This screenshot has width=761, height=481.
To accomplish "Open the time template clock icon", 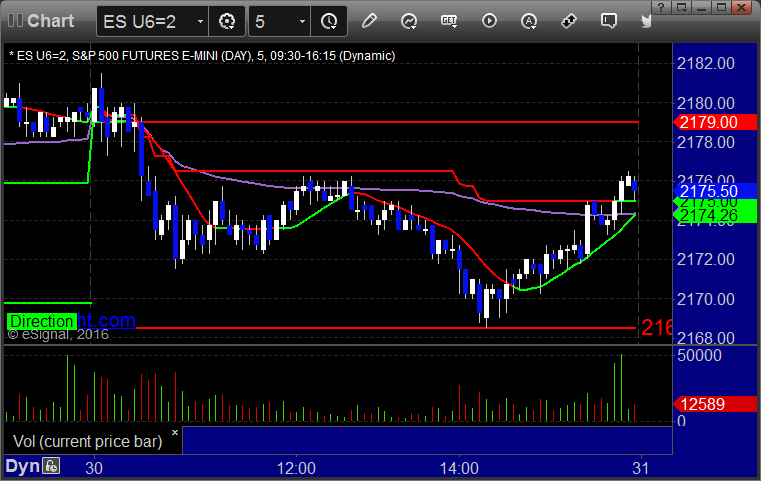I will [x=329, y=21].
